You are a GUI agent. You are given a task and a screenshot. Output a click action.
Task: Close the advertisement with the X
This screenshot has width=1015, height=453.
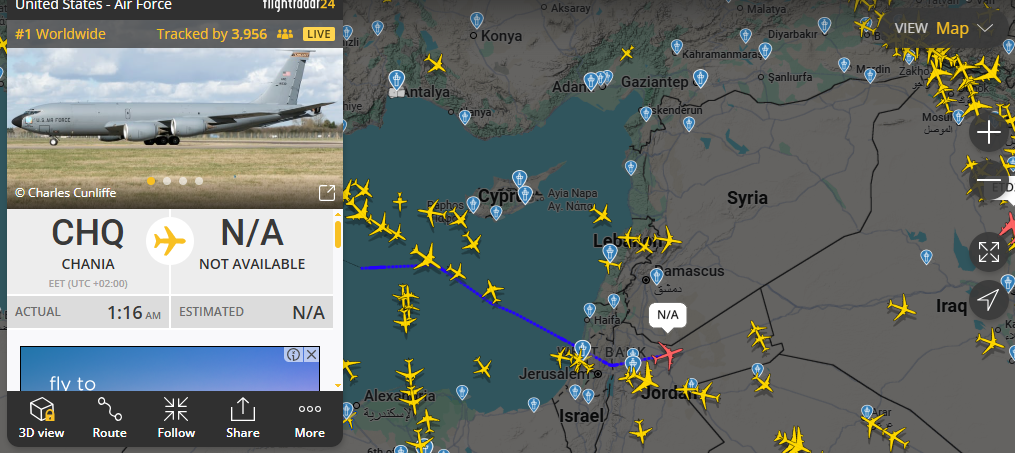(x=311, y=354)
